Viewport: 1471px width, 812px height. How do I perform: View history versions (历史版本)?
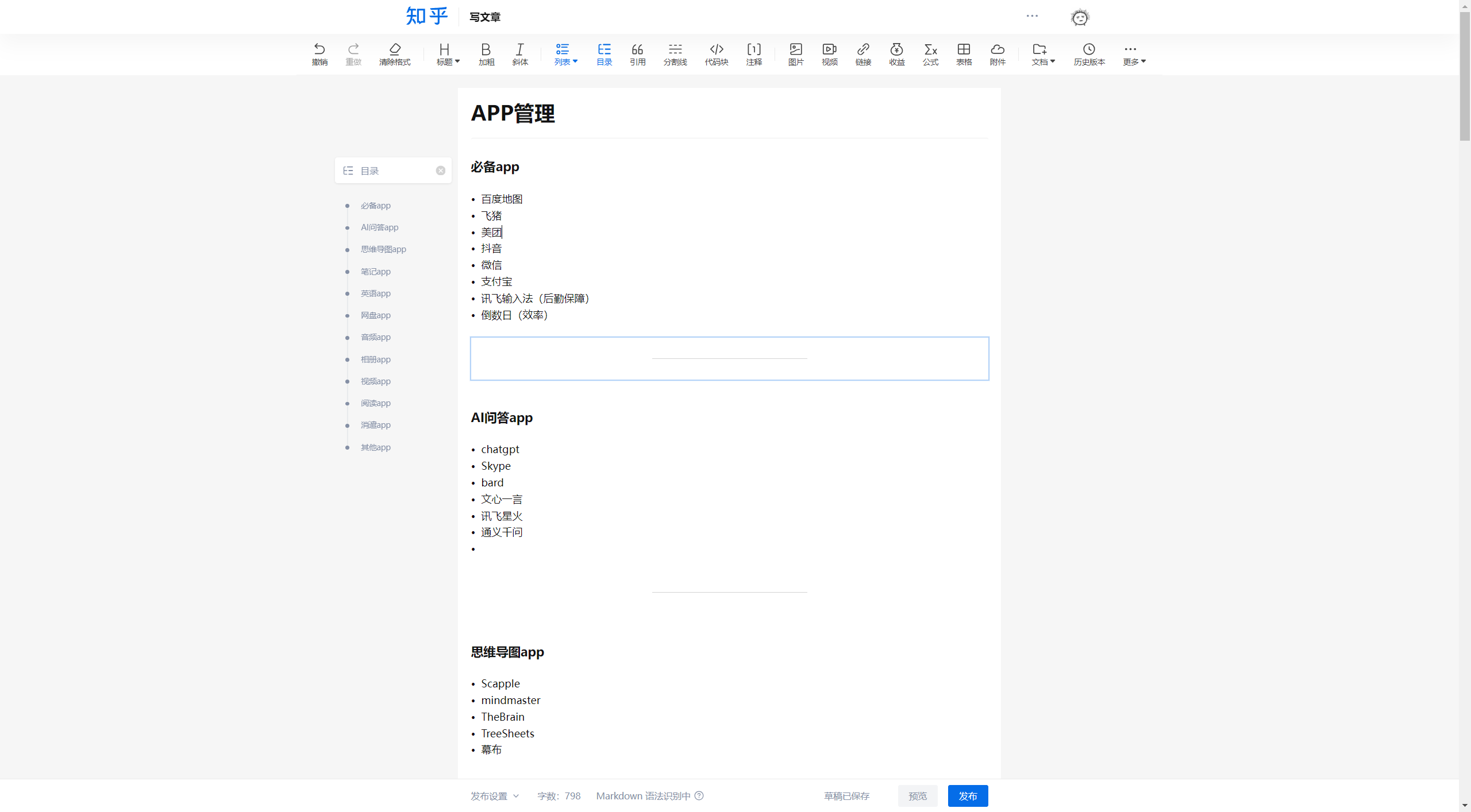point(1089,55)
